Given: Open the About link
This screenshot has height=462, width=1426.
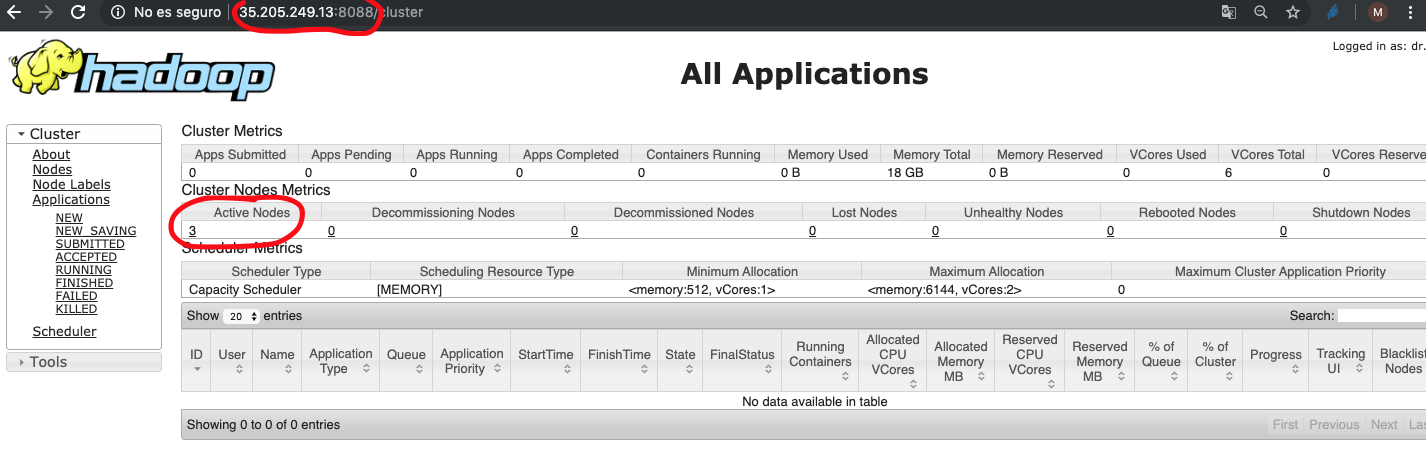Looking at the screenshot, I should pos(51,155).
